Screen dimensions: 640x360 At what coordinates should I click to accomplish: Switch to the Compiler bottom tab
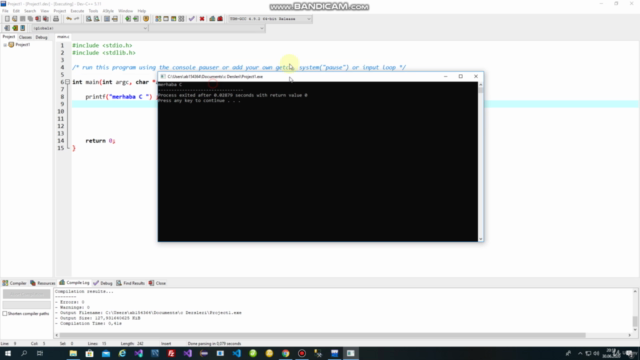[x=15, y=283]
